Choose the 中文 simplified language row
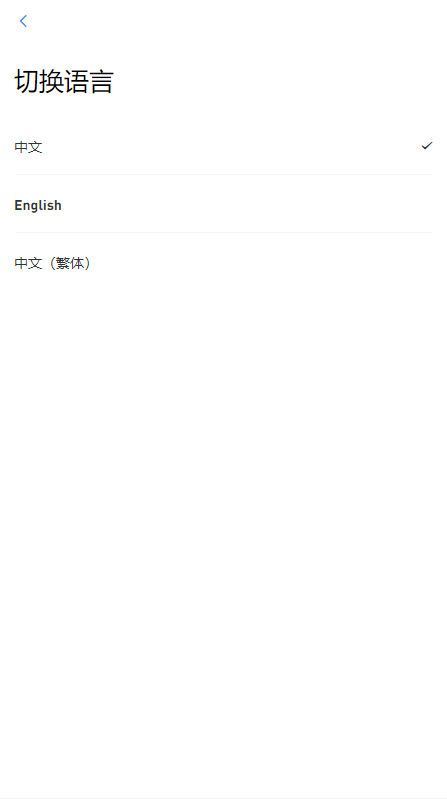 (x=223, y=147)
